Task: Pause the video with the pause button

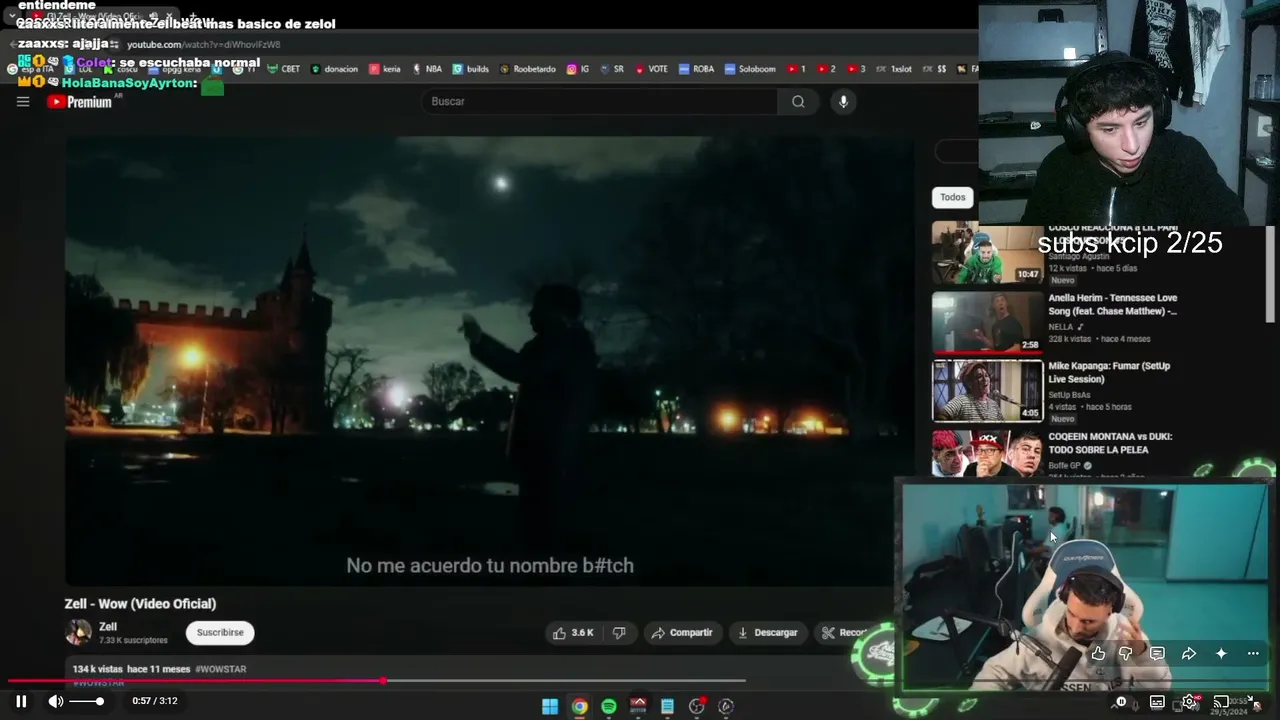Action: pyautogui.click(x=21, y=701)
